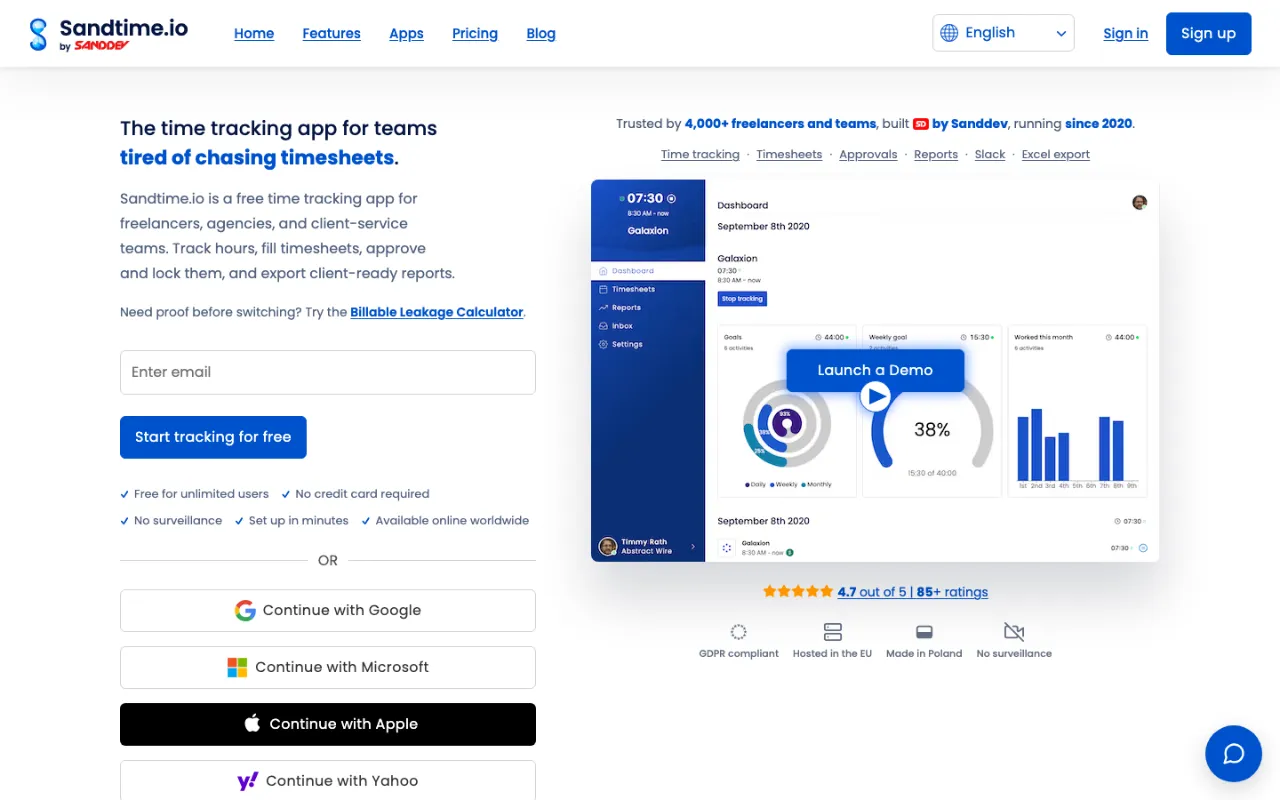Click the user avatar in the dashboard preview

click(x=1139, y=202)
